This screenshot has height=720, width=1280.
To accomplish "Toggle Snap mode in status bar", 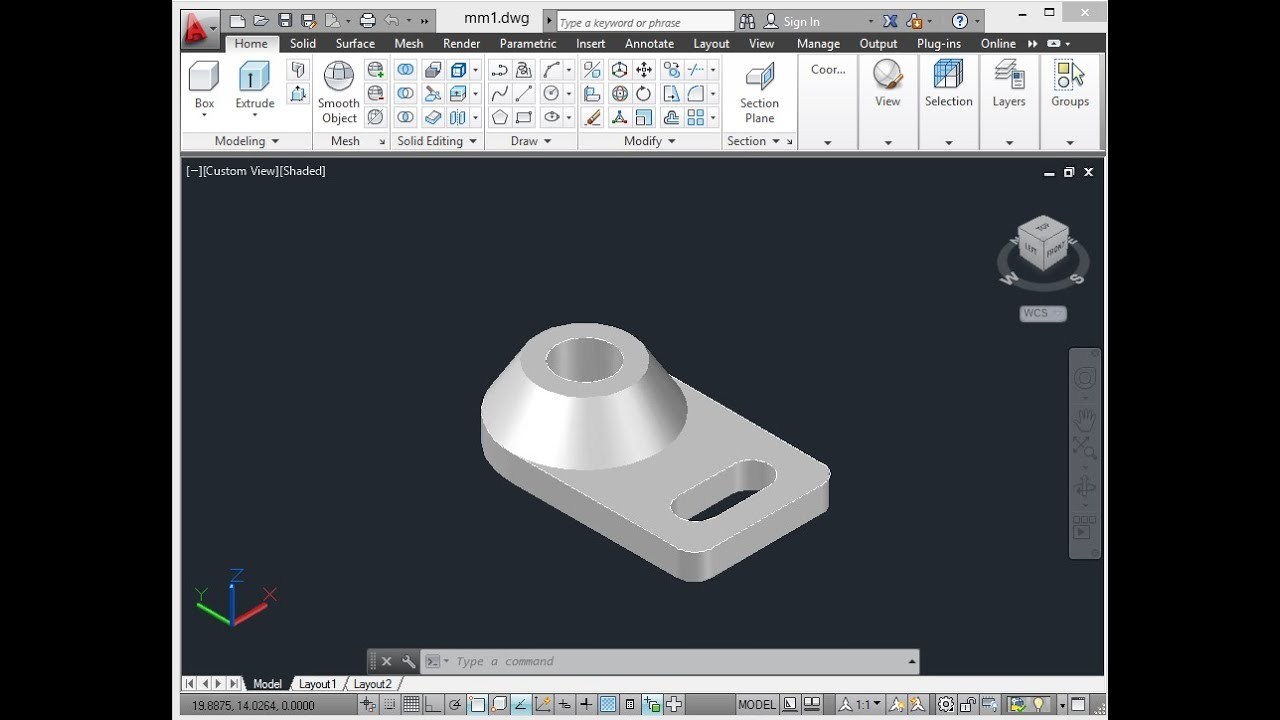I will click(390, 704).
